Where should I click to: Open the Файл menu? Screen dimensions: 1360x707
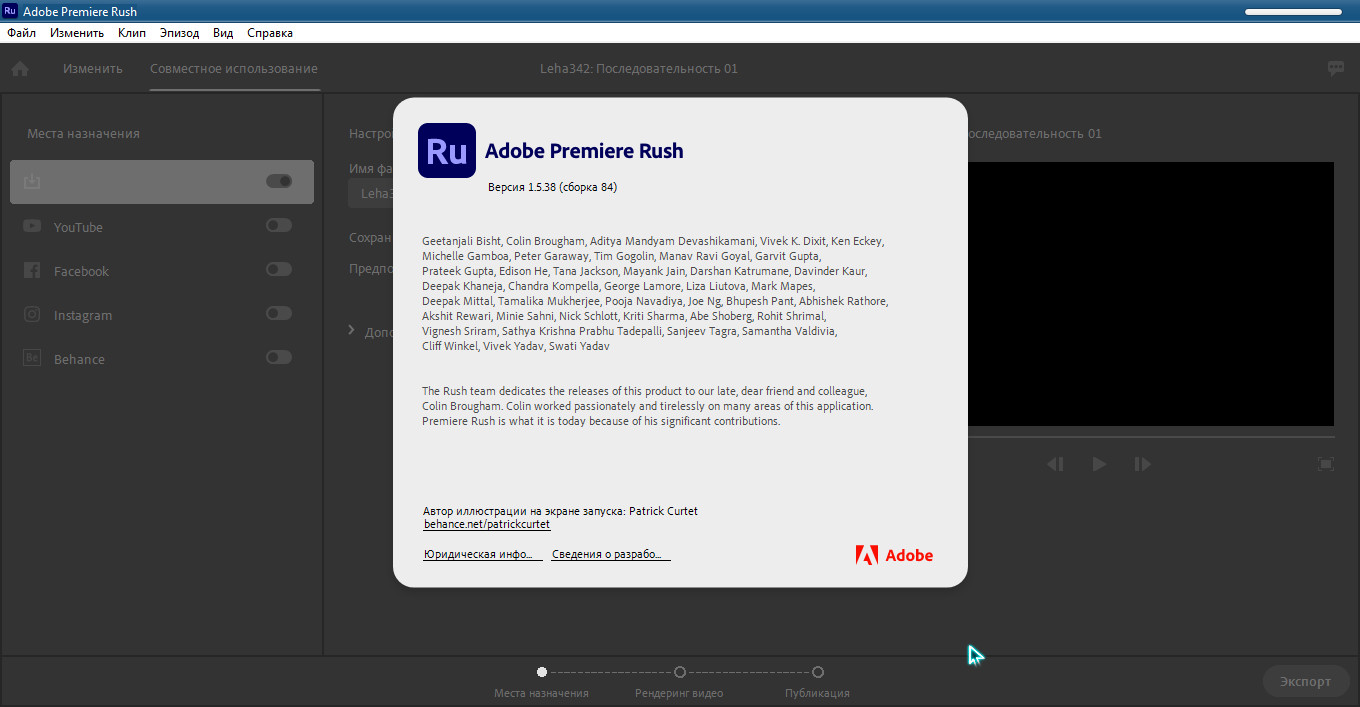[21, 33]
